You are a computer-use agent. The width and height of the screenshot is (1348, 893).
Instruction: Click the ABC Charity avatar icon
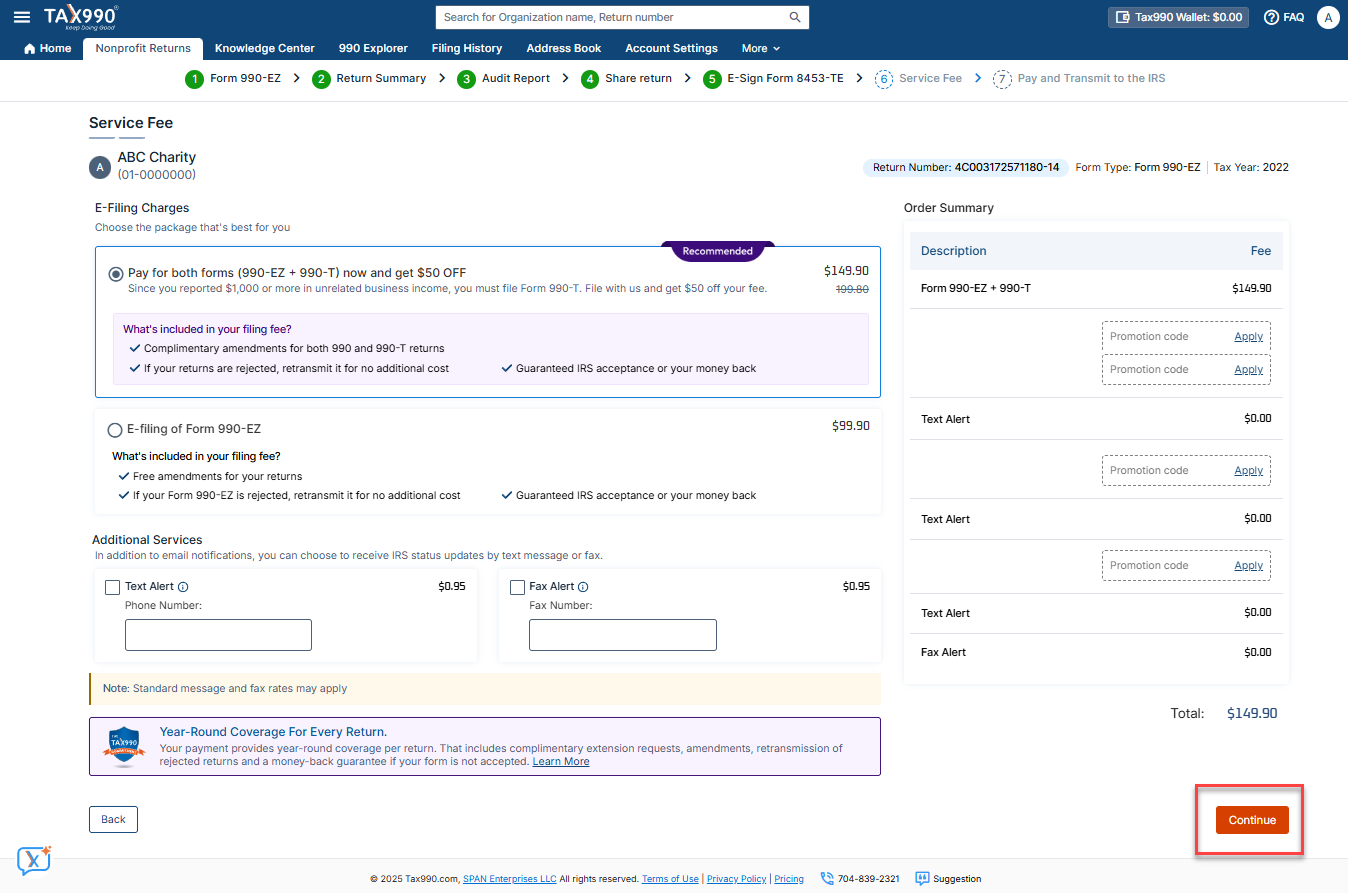coord(100,167)
